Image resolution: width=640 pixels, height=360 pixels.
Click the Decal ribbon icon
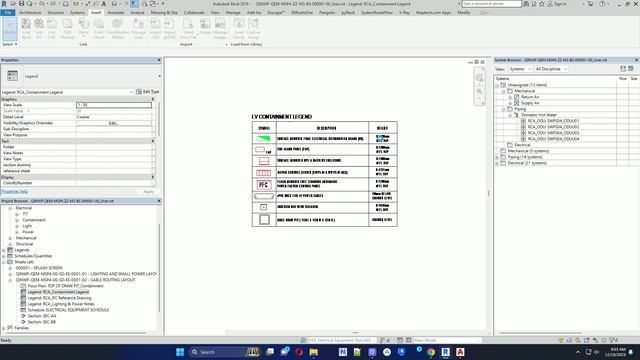[84, 29]
